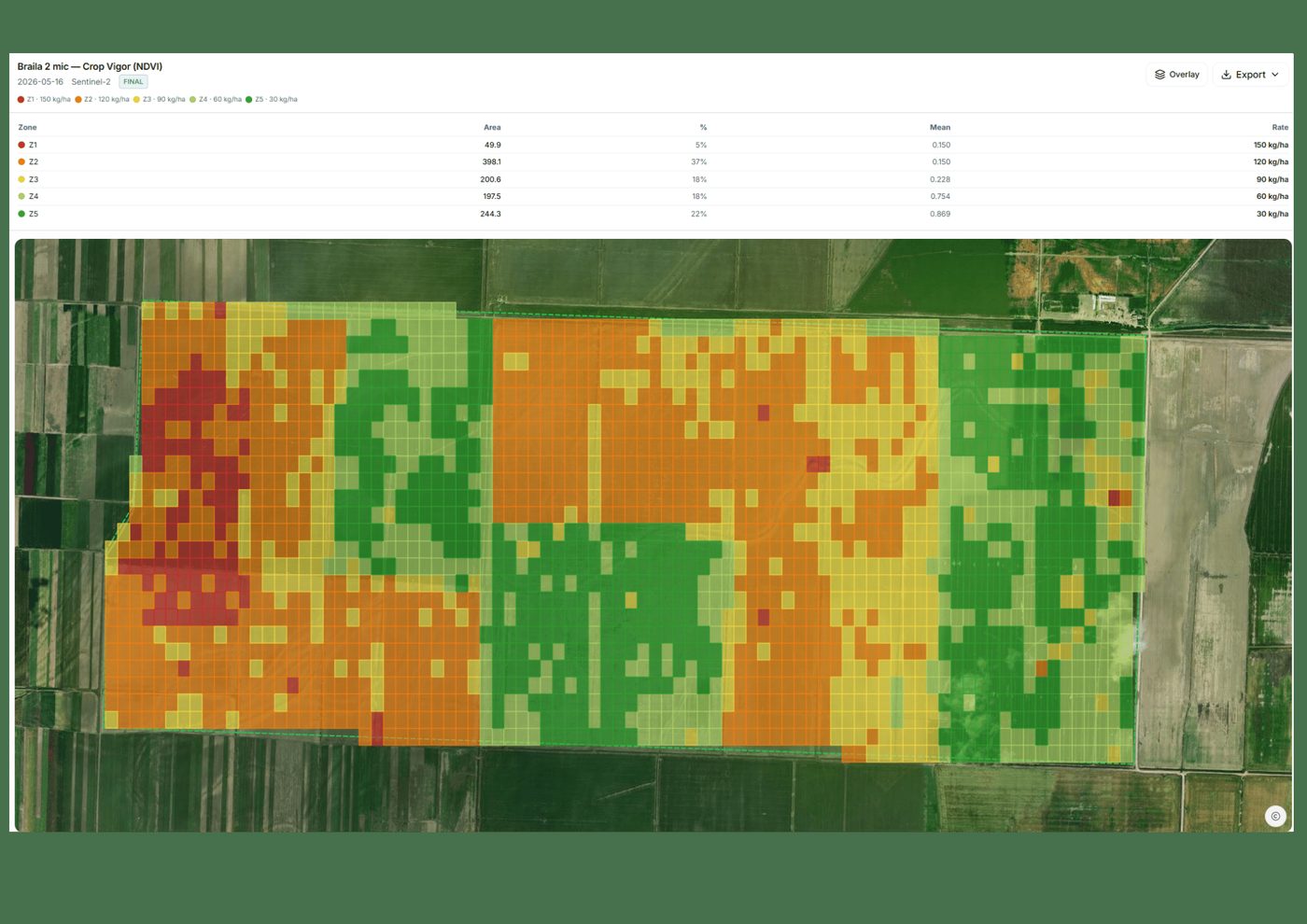Select the Z3 · 90 kg/ha legend chip
The height and width of the screenshot is (924, 1307).
tap(160, 99)
